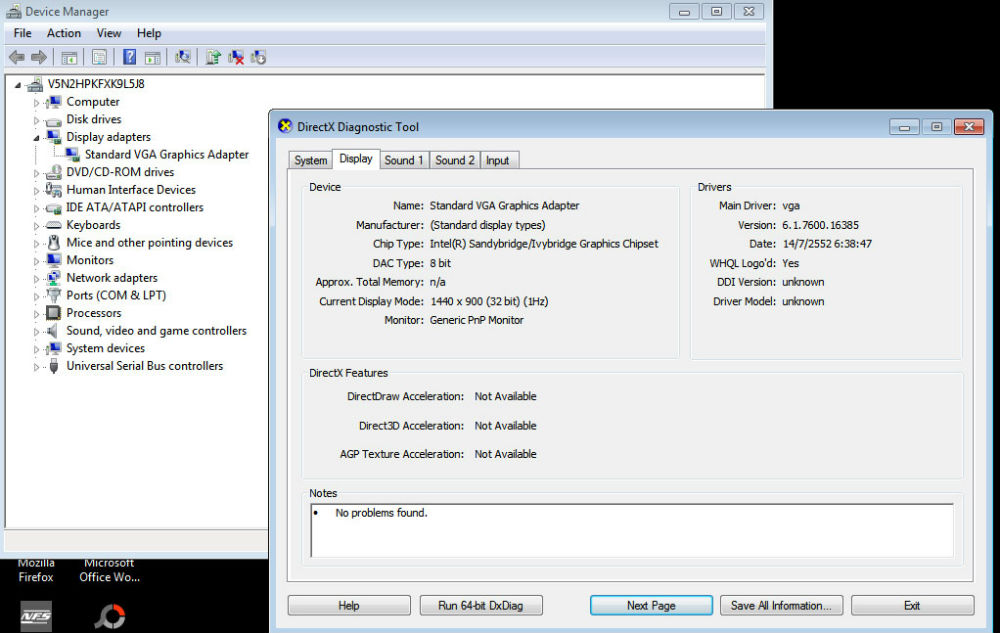This screenshot has width=1000, height=633.
Task: Click the Show/Hide Console Tree toolbar icon
Action: pos(69,58)
